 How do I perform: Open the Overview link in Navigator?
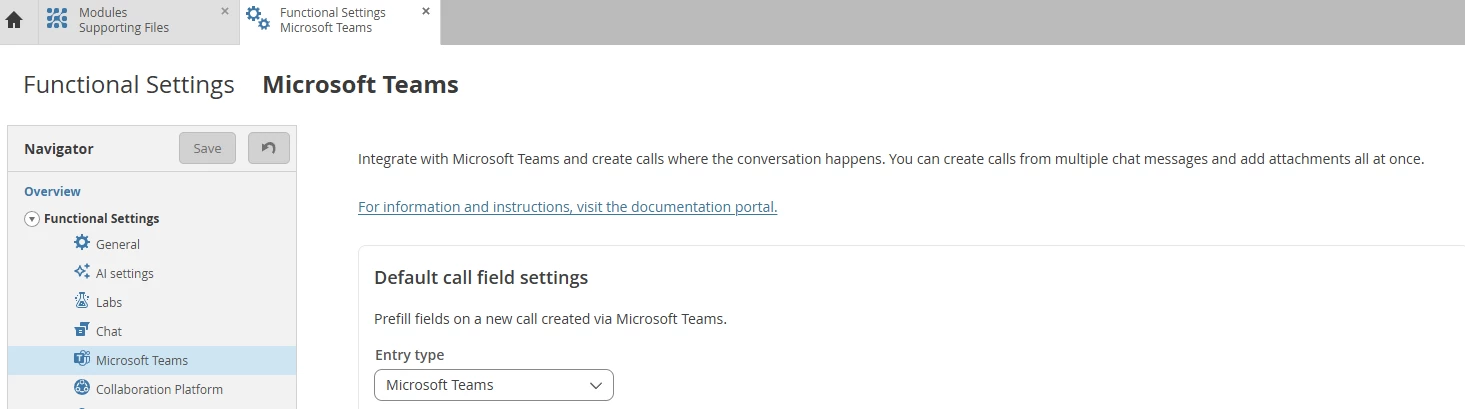pos(52,191)
